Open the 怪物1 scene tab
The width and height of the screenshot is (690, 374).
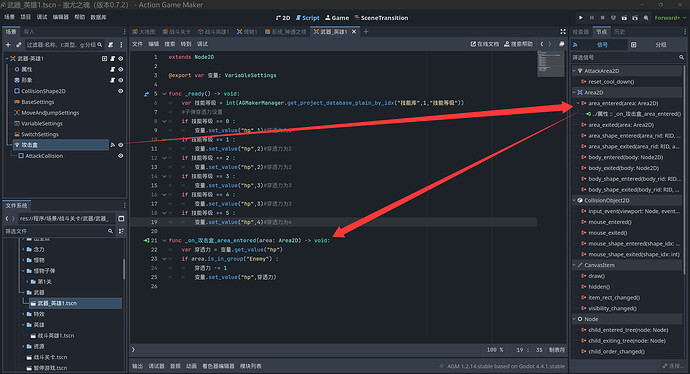pyautogui.click(x=247, y=32)
